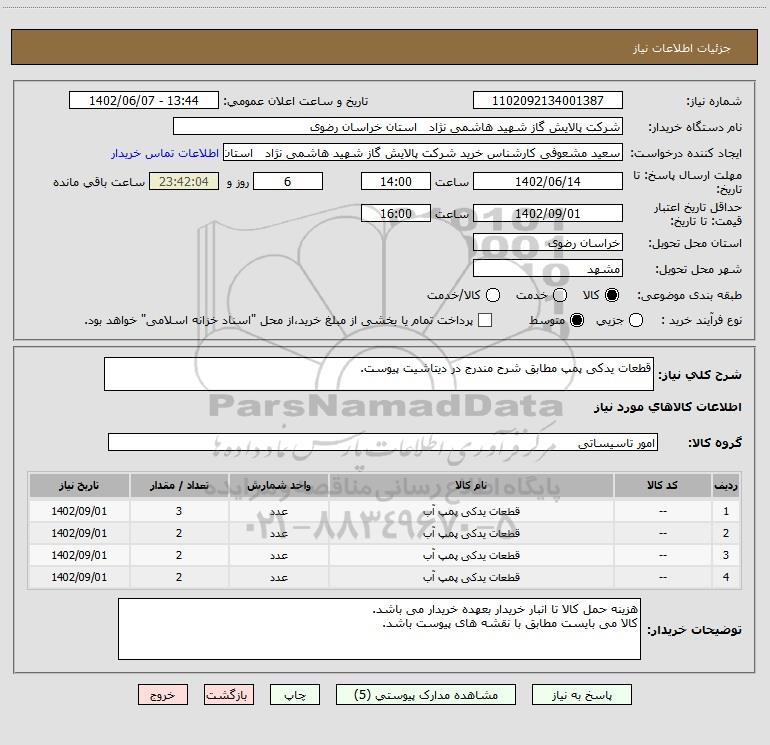Click the validity time field 16:00

pyautogui.click(x=396, y=213)
